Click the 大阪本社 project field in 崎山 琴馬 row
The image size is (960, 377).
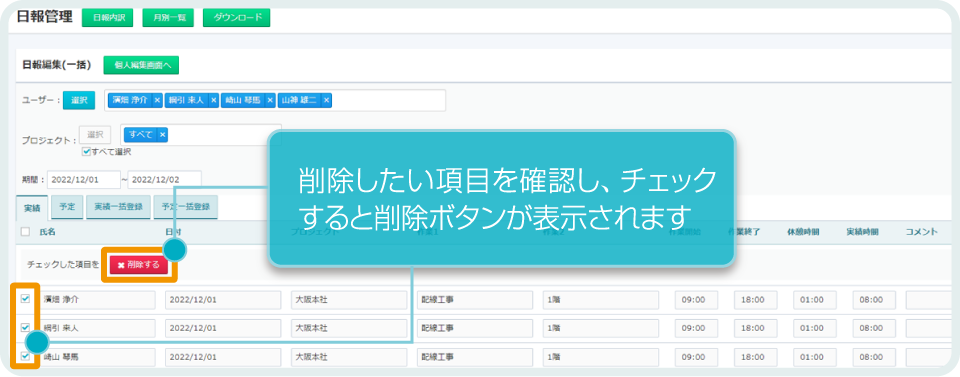point(349,356)
